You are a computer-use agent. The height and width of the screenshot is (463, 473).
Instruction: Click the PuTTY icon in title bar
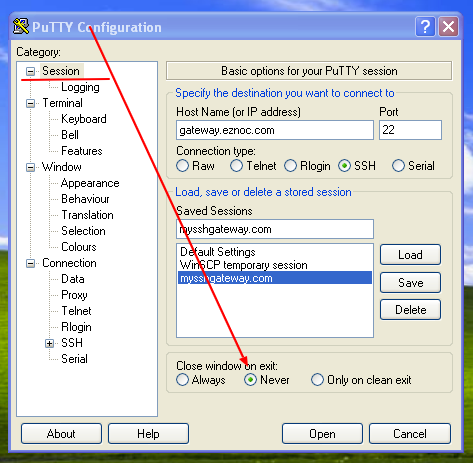[x=21, y=26]
